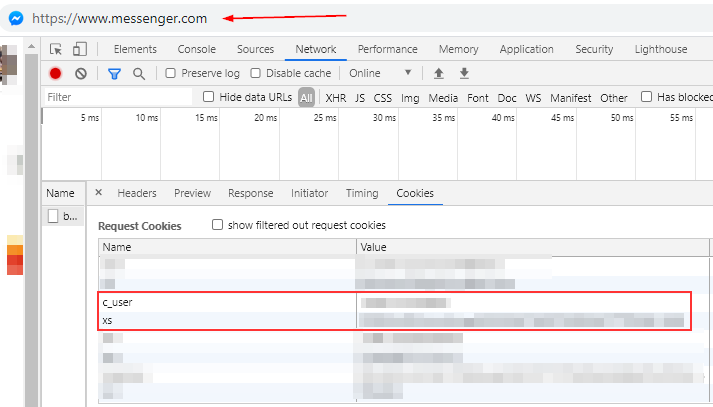The height and width of the screenshot is (407, 713).
Task: Filter requests by JS type
Action: pos(360,98)
